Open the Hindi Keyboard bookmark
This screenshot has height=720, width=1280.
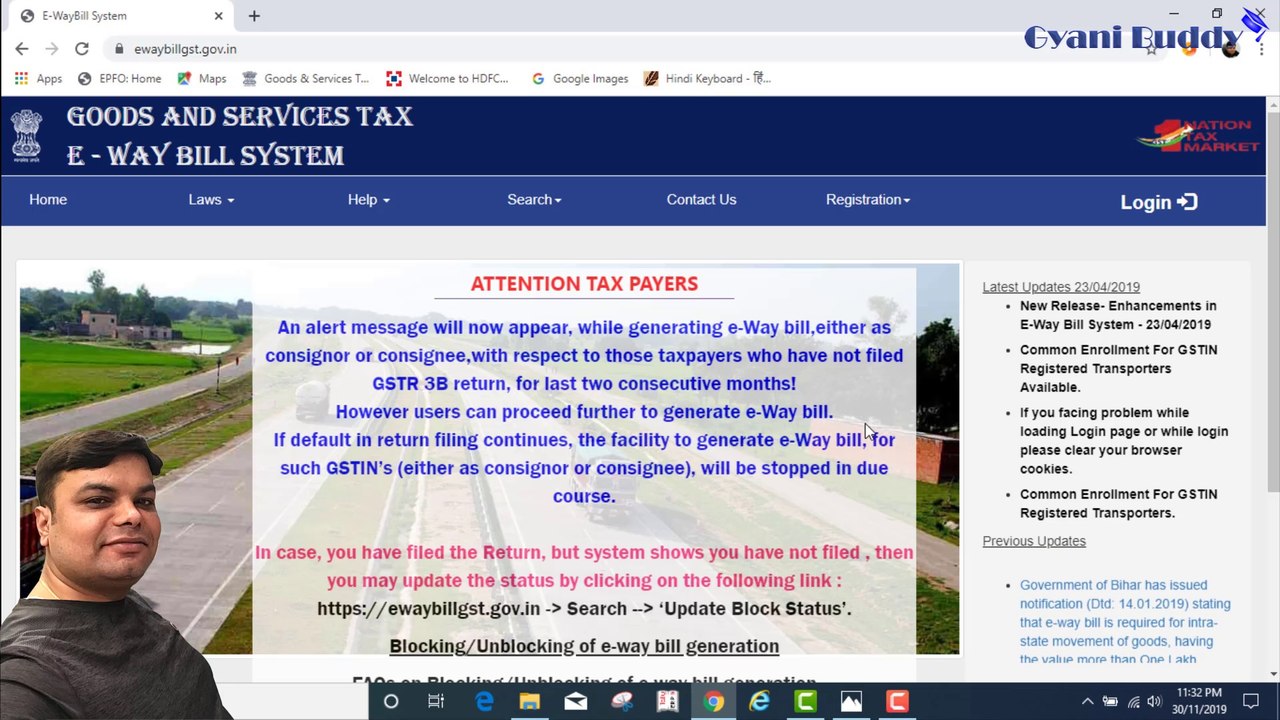click(707, 78)
